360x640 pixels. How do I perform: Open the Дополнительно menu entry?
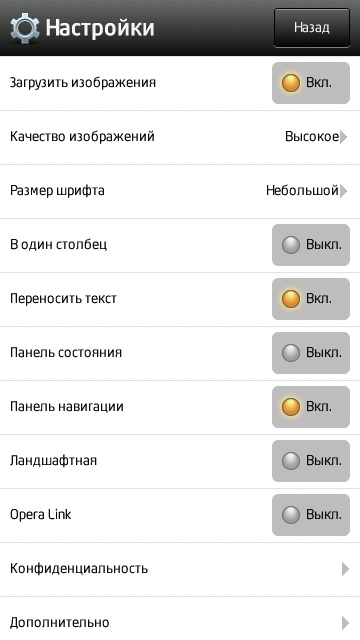180,620
